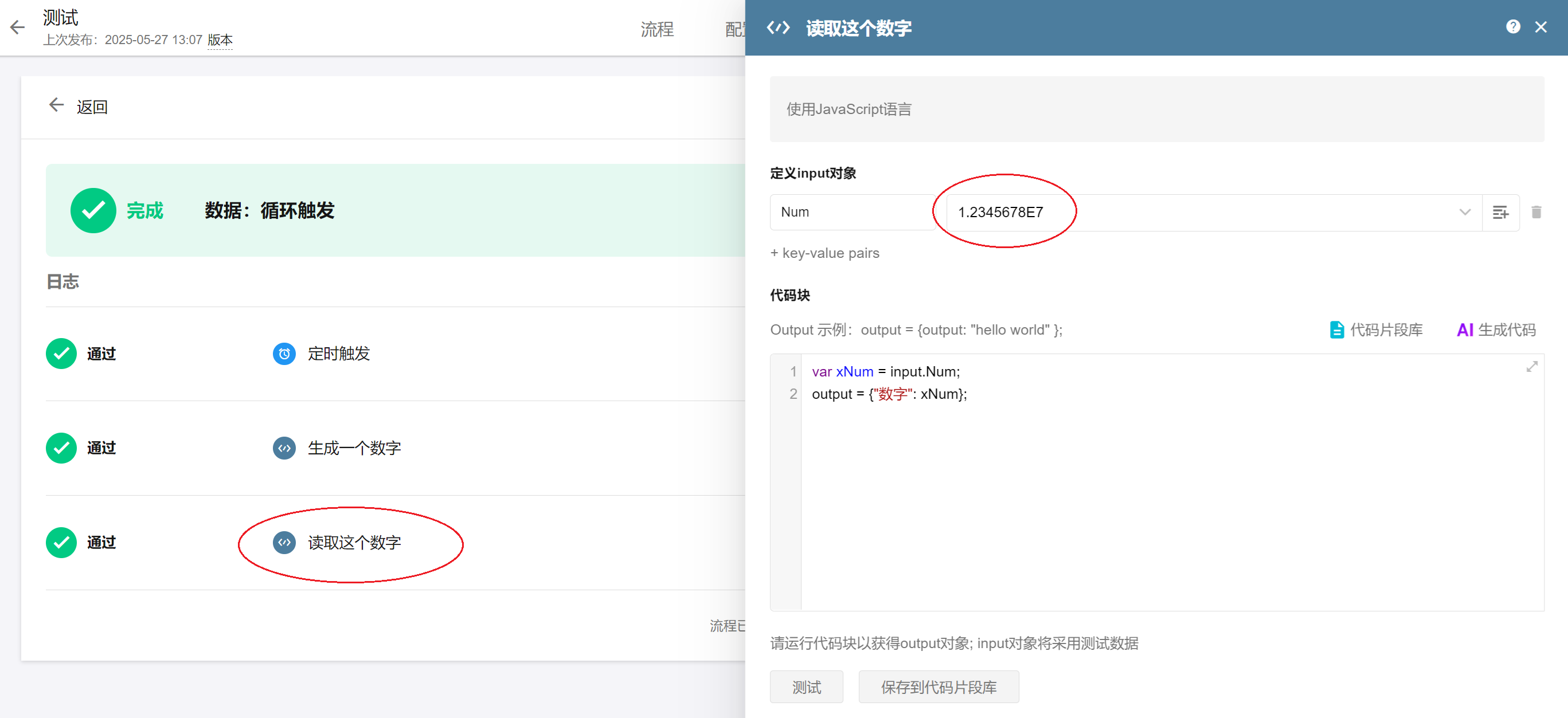Open the field selector icon beside Num value
The image size is (1568, 718).
coord(1500,213)
